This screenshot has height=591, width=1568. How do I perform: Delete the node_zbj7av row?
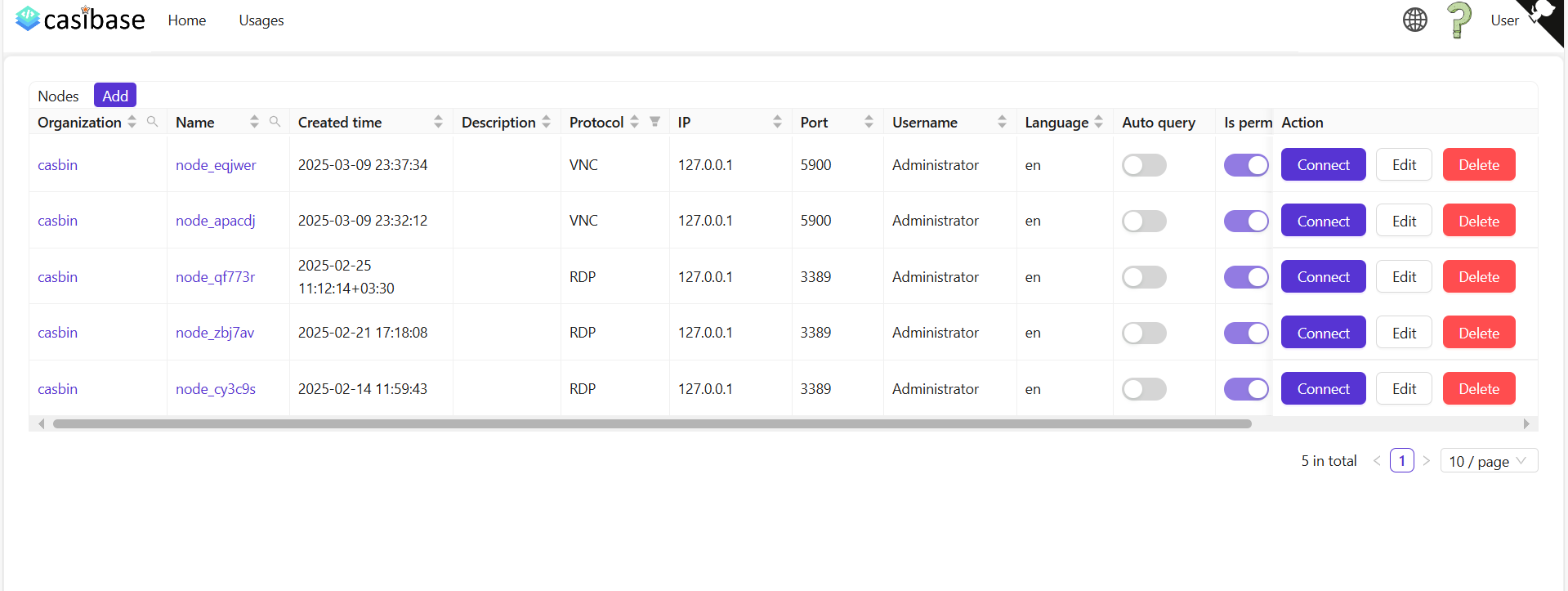pyautogui.click(x=1478, y=333)
